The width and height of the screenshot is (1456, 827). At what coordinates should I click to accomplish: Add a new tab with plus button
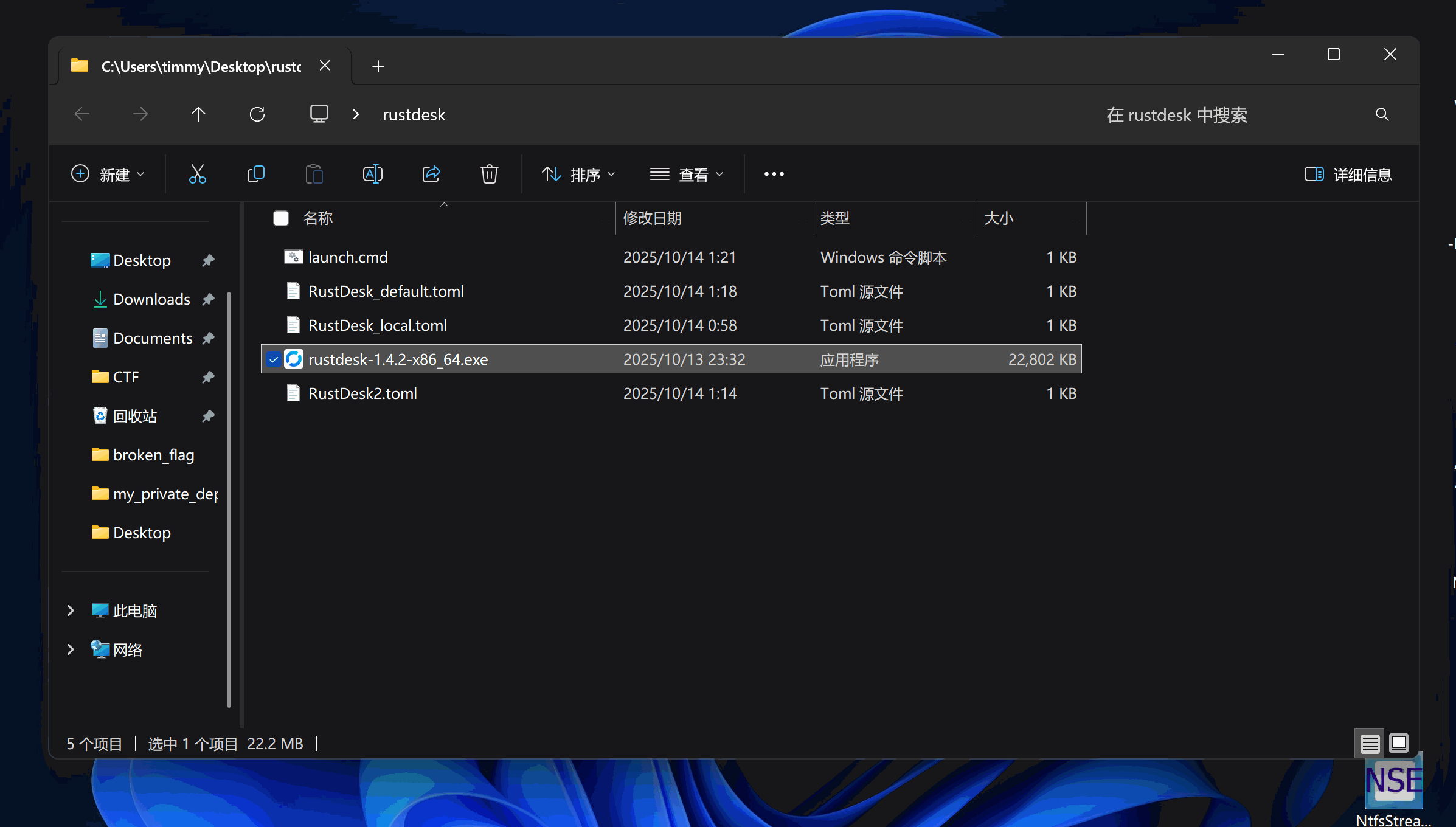point(378,66)
